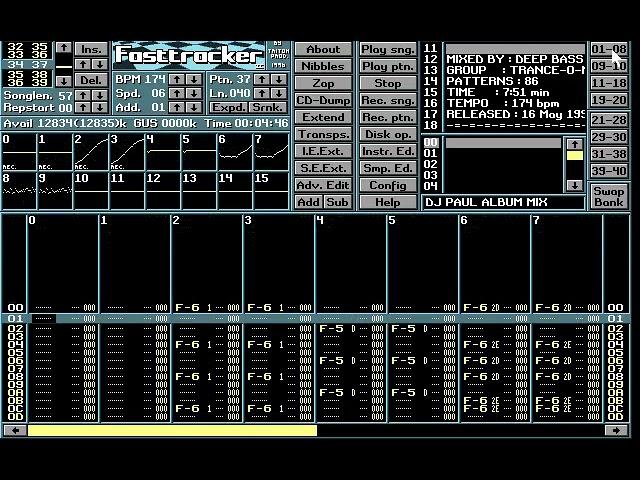The image size is (640, 480).
Task: Click the Ins. button for song position
Action: click(91, 49)
